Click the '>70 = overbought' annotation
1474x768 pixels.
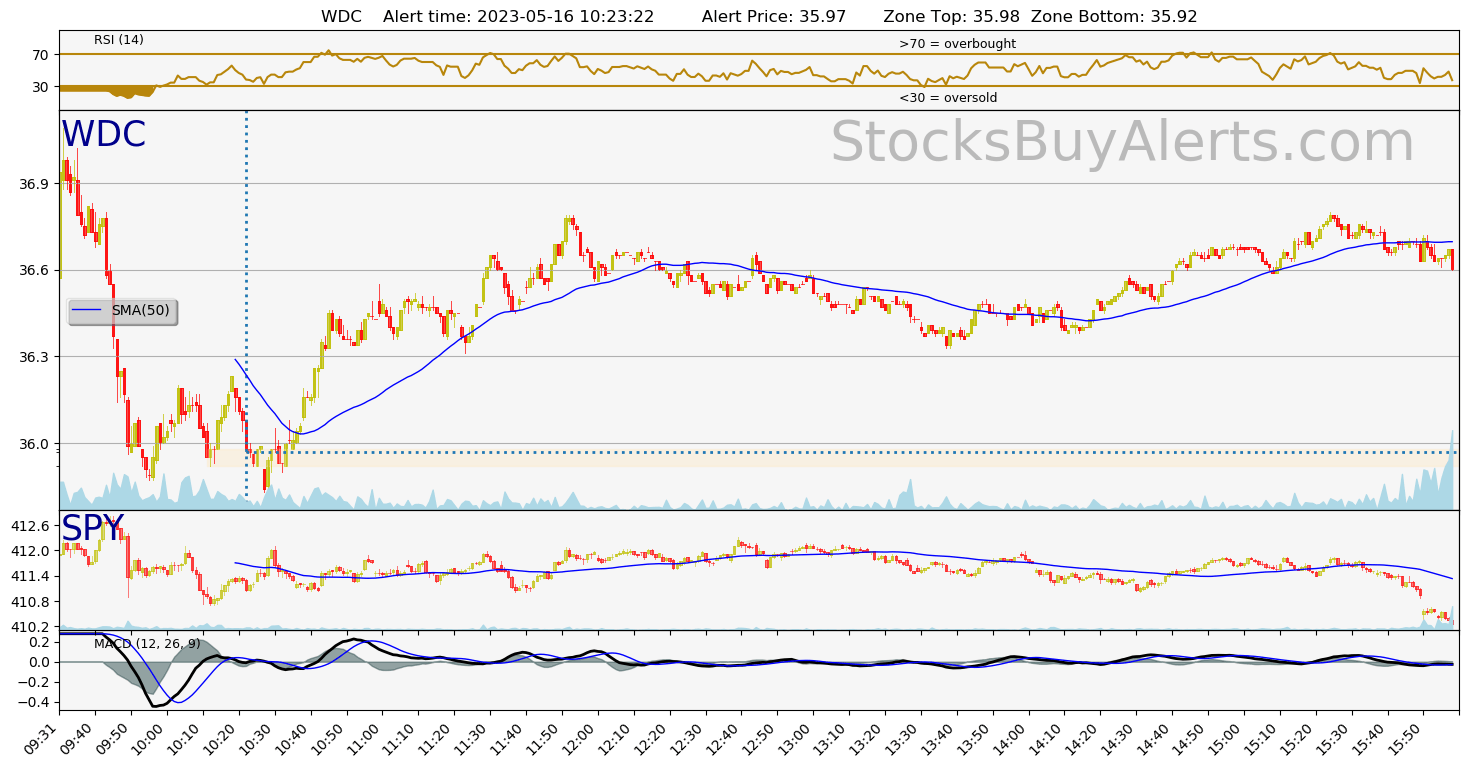(957, 44)
